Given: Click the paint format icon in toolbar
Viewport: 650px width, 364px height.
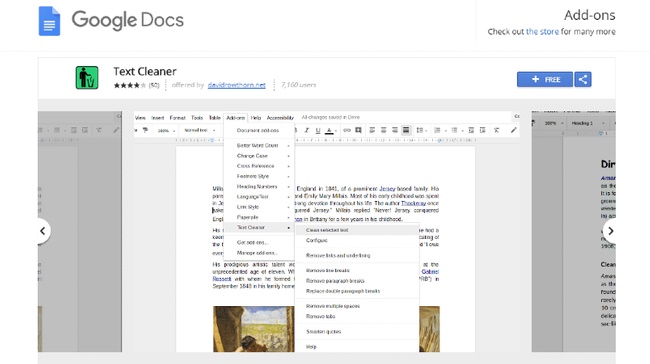Looking at the screenshot, I should [145, 130].
